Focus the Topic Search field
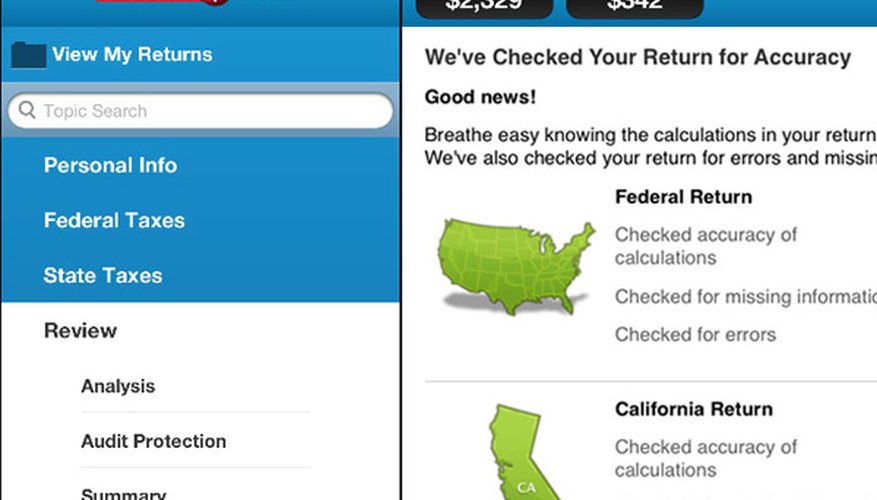 pyautogui.click(x=200, y=111)
